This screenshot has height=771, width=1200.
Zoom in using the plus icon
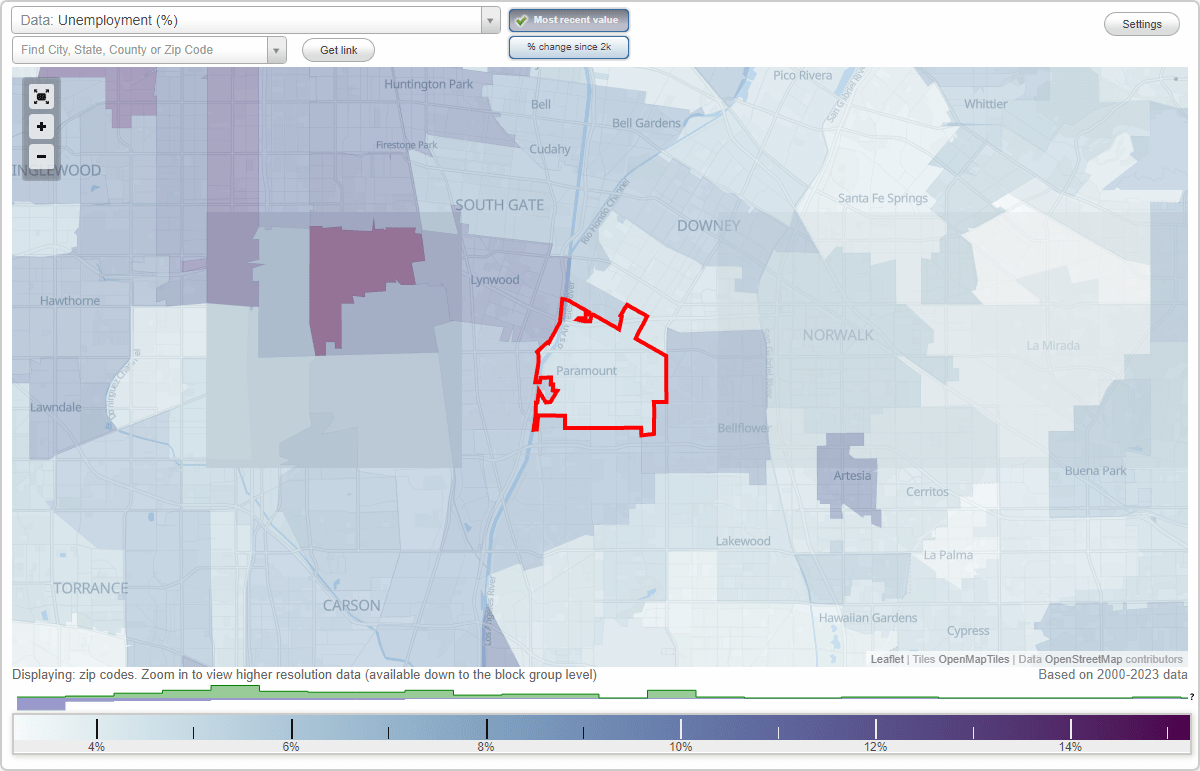click(41, 127)
